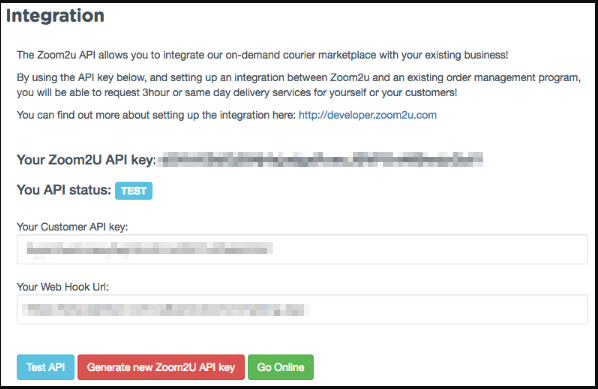Click the blue Test API button
Viewport: 598px width, 389px height.
point(45,367)
